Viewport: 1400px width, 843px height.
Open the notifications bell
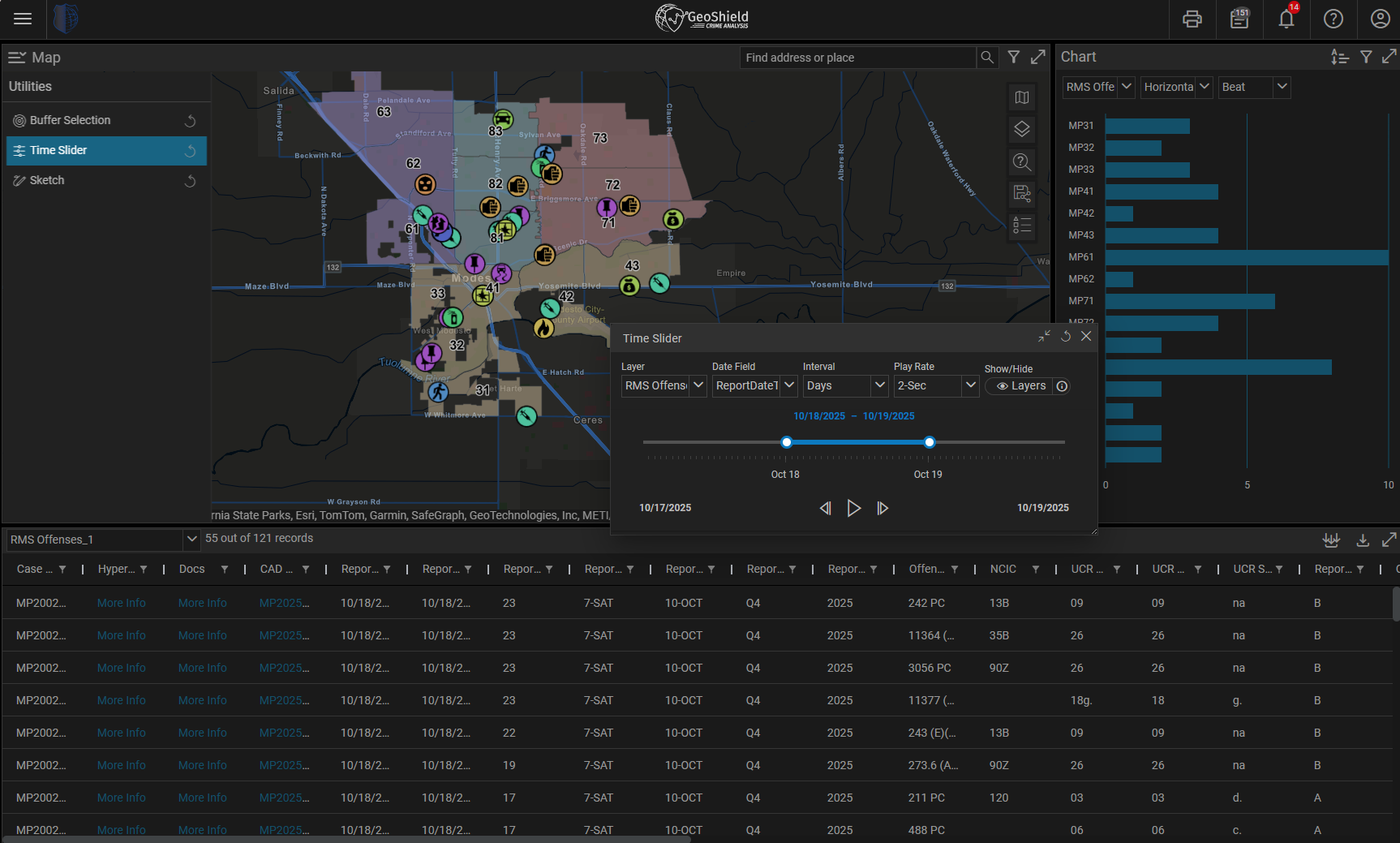point(1286,19)
